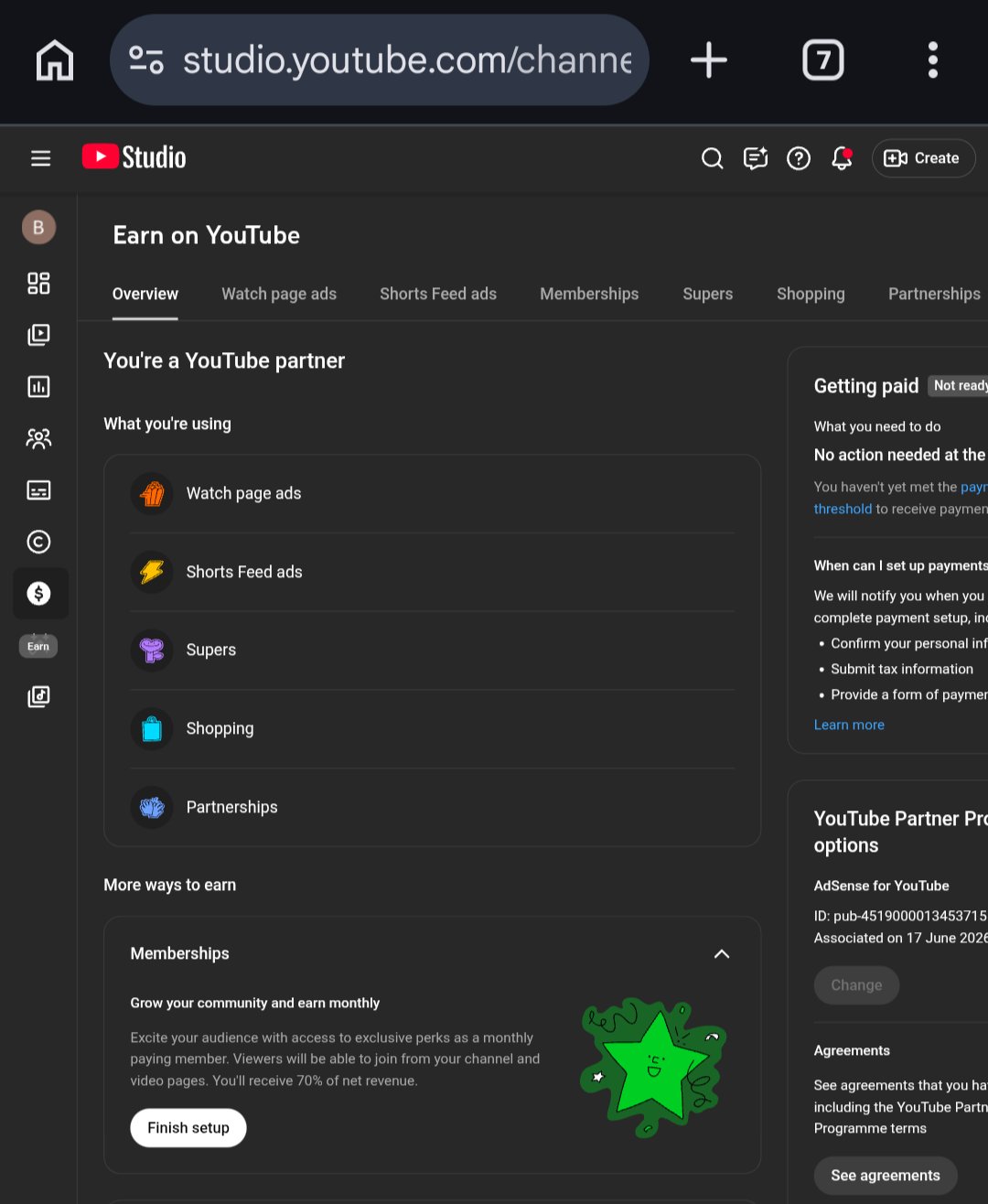Switch to the Memberships tab
988x1204 pixels.
[589, 294]
